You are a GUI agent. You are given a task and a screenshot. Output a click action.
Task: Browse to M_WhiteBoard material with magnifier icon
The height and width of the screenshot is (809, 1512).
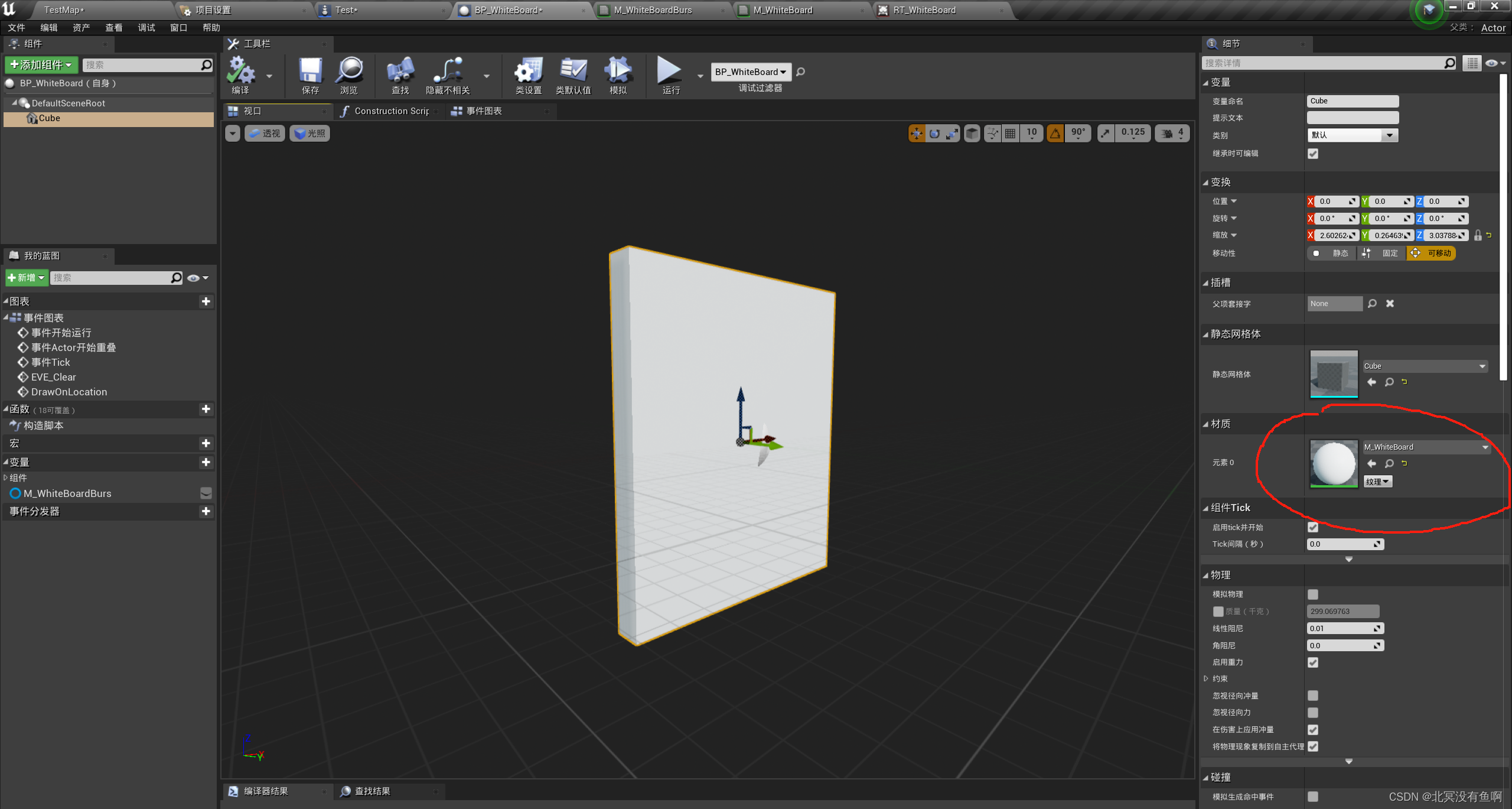1389,464
